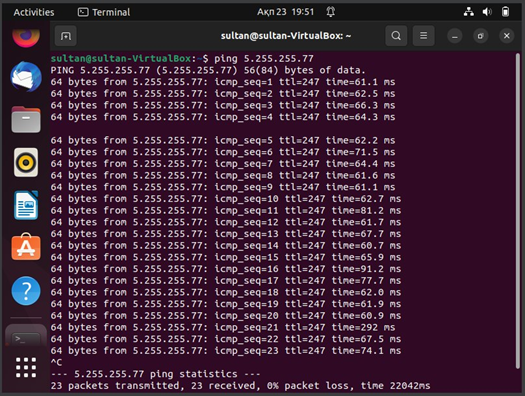Image resolution: width=525 pixels, height=396 pixels.
Task: Open the clock and calendar panel
Action: tap(286, 12)
